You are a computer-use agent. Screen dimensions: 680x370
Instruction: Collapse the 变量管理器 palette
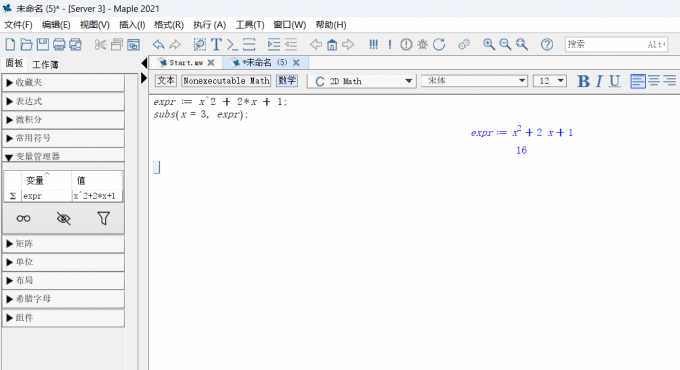pyautogui.click(x=63, y=156)
